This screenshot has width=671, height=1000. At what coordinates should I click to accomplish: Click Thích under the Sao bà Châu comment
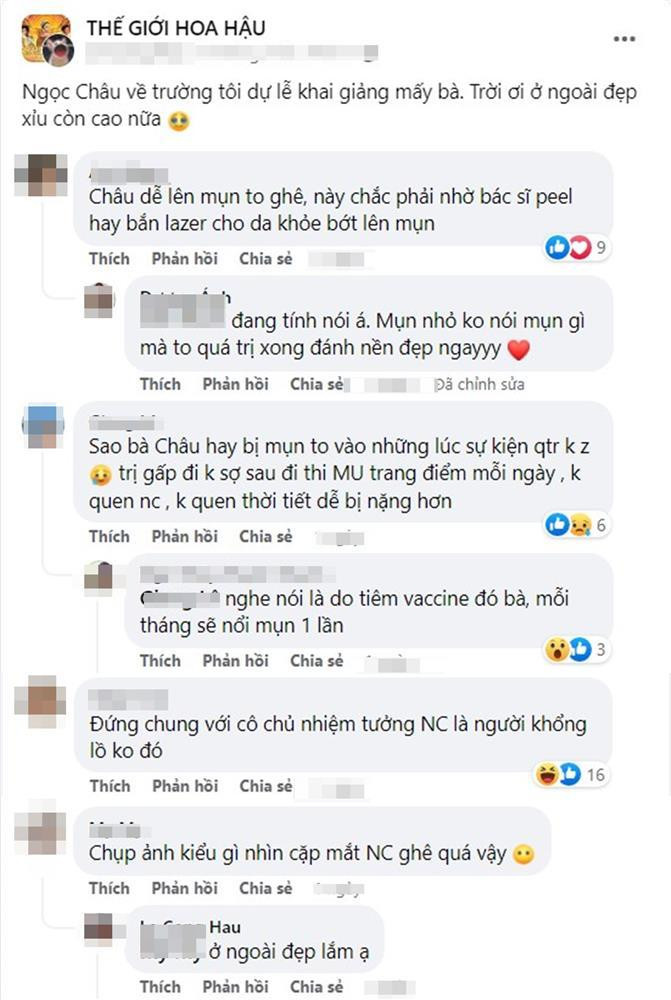109,536
